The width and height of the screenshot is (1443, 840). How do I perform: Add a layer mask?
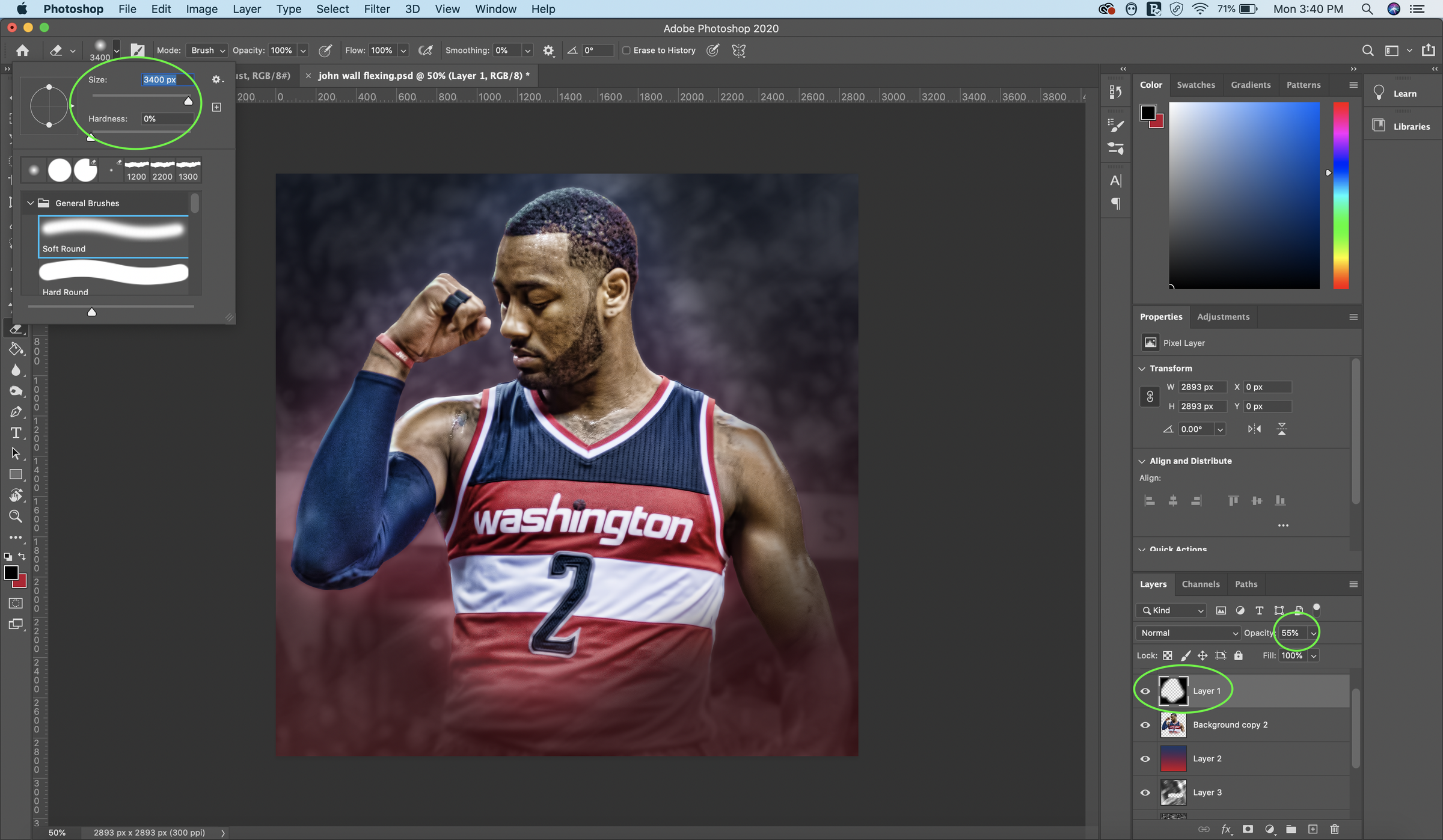click(x=1248, y=829)
